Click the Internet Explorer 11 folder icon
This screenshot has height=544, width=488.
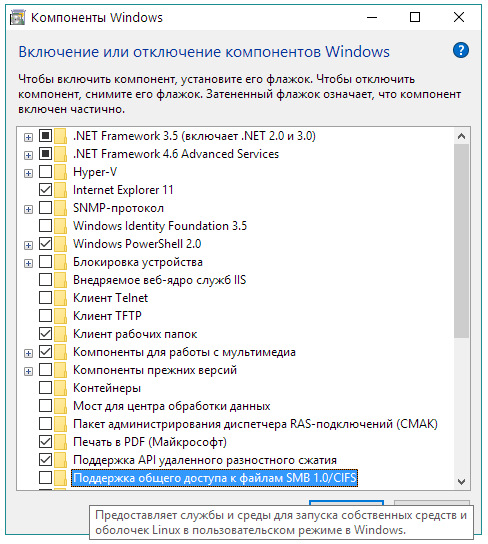pyautogui.click(x=60, y=190)
